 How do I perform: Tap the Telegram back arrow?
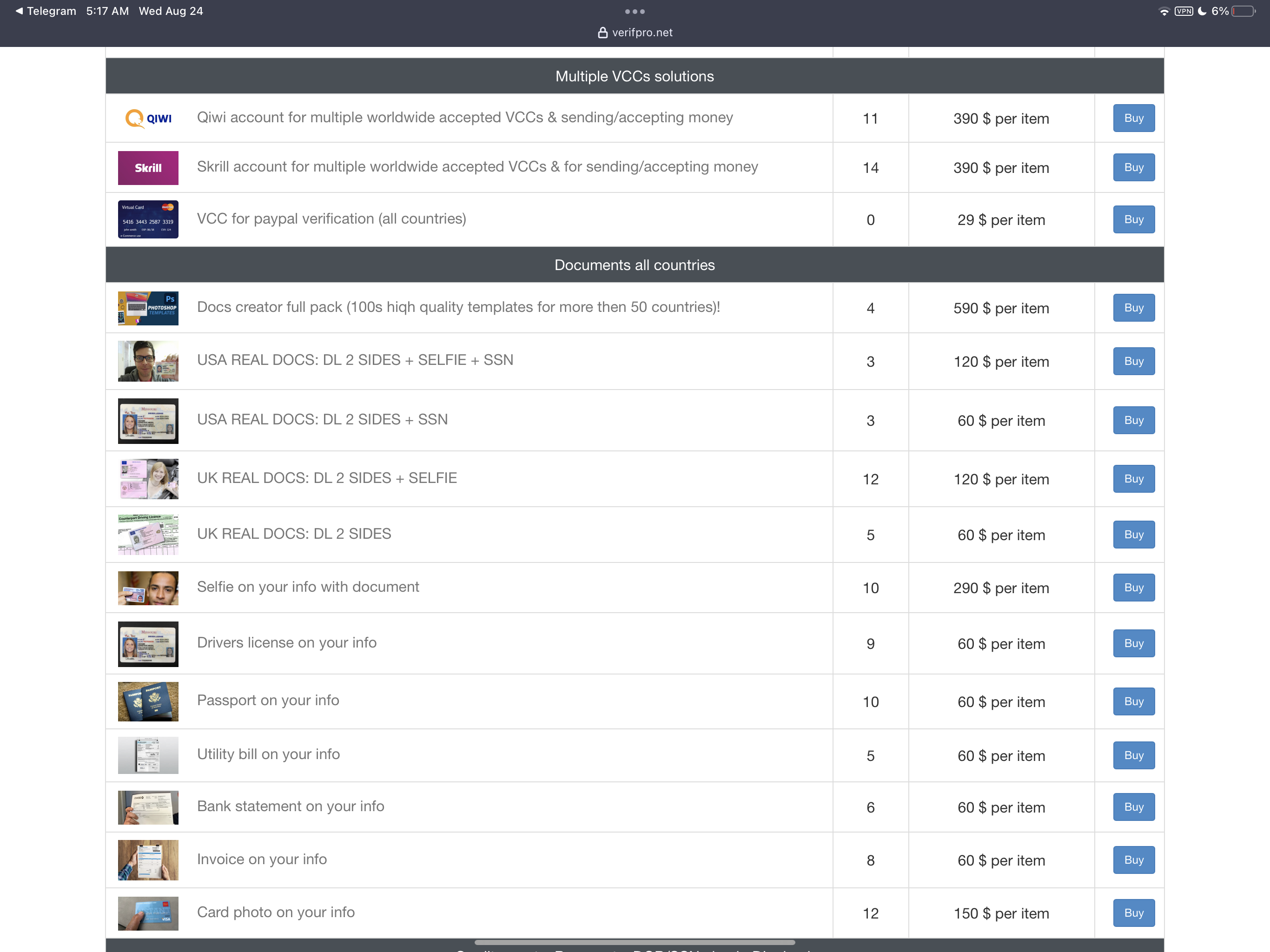click(x=19, y=11)
